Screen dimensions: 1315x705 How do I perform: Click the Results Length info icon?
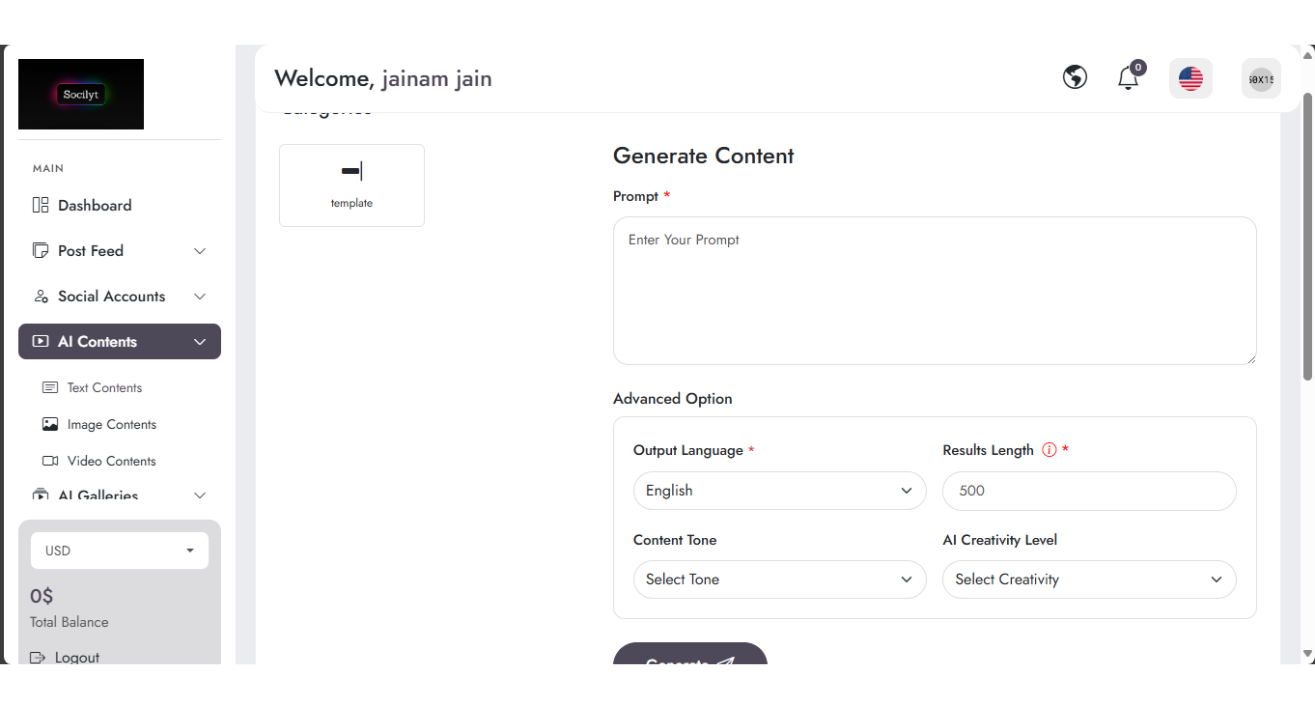1049,450
